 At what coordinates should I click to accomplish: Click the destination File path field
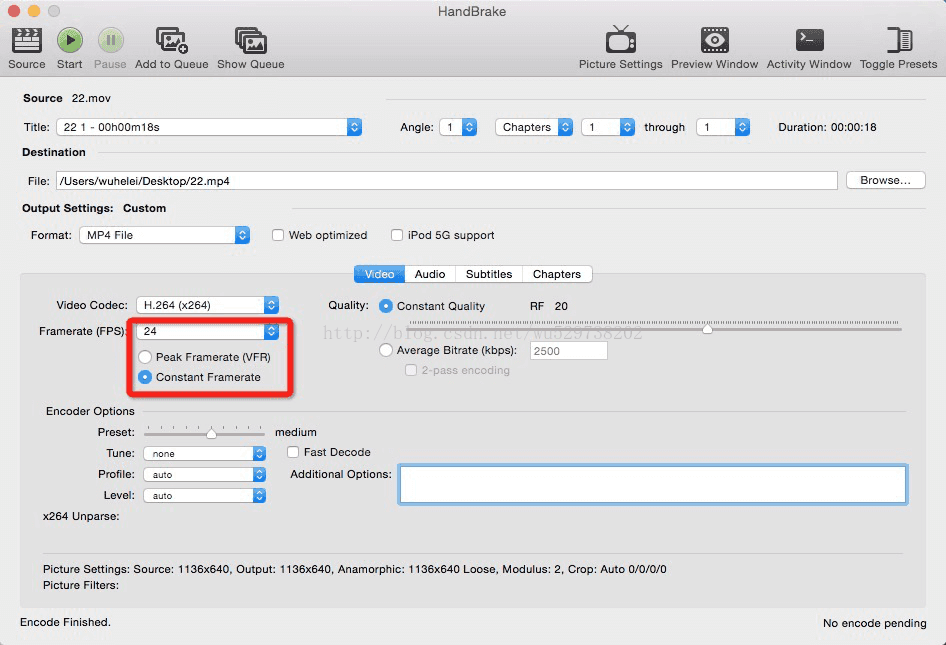[447, 181]
